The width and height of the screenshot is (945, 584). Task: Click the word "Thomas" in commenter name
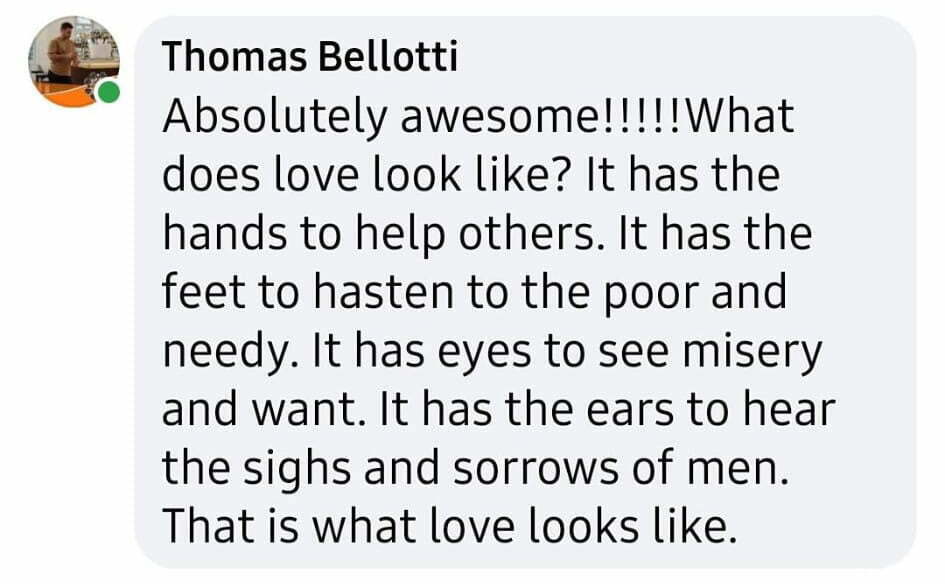tap(234, 57)
